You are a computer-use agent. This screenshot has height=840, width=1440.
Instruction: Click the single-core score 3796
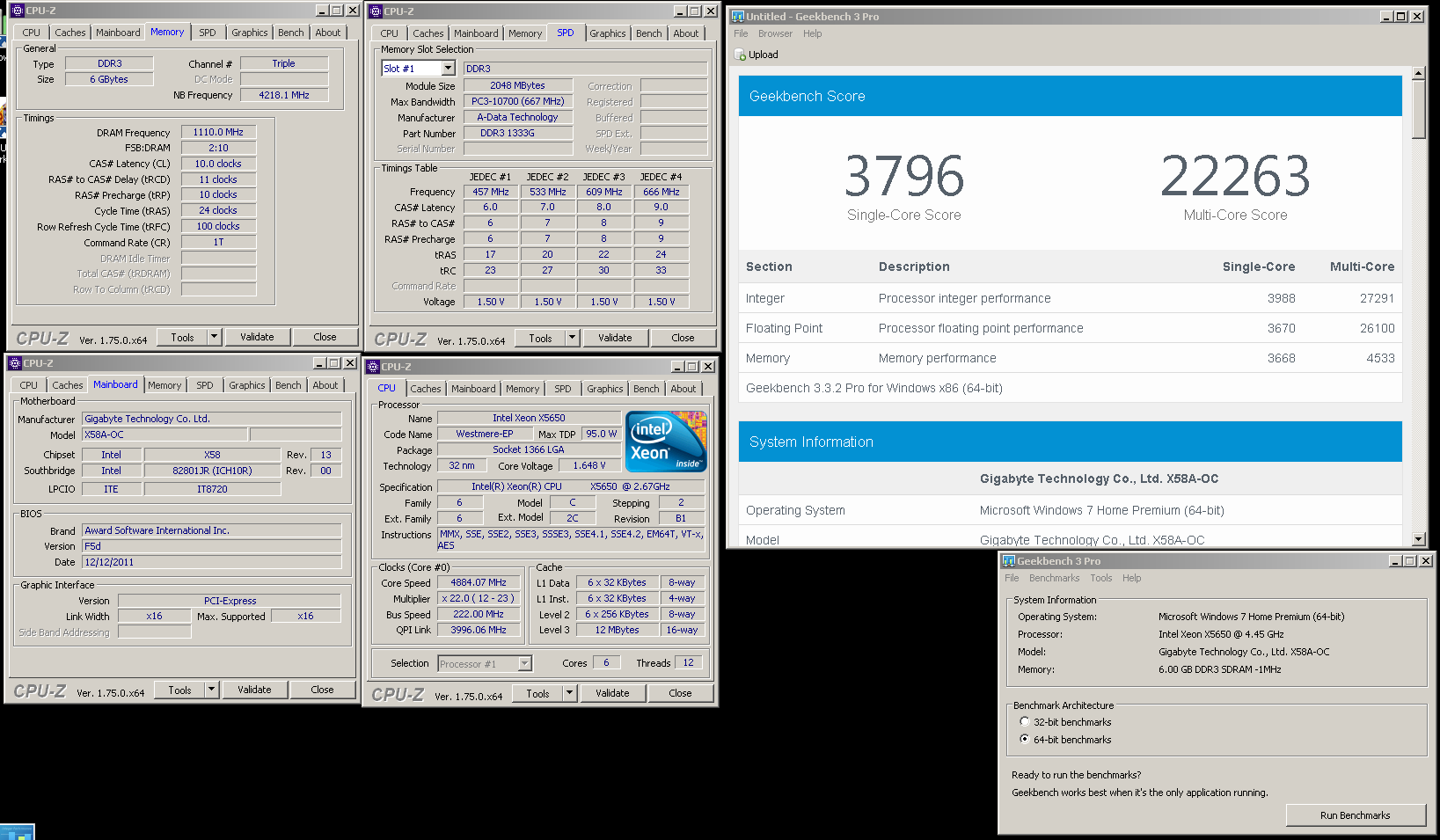click(904, 176)
